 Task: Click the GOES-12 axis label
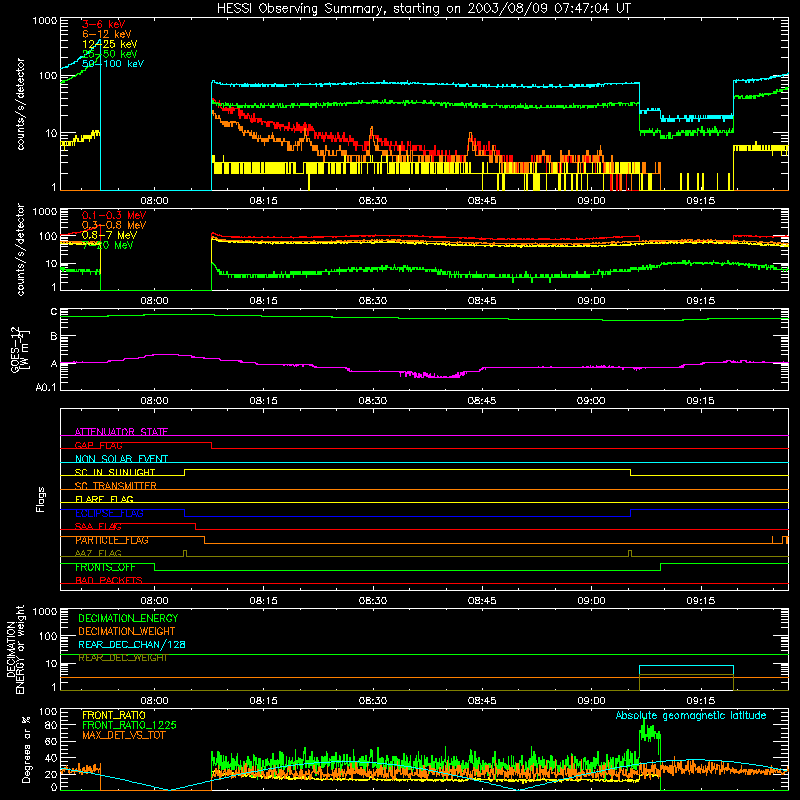point(20,349)
